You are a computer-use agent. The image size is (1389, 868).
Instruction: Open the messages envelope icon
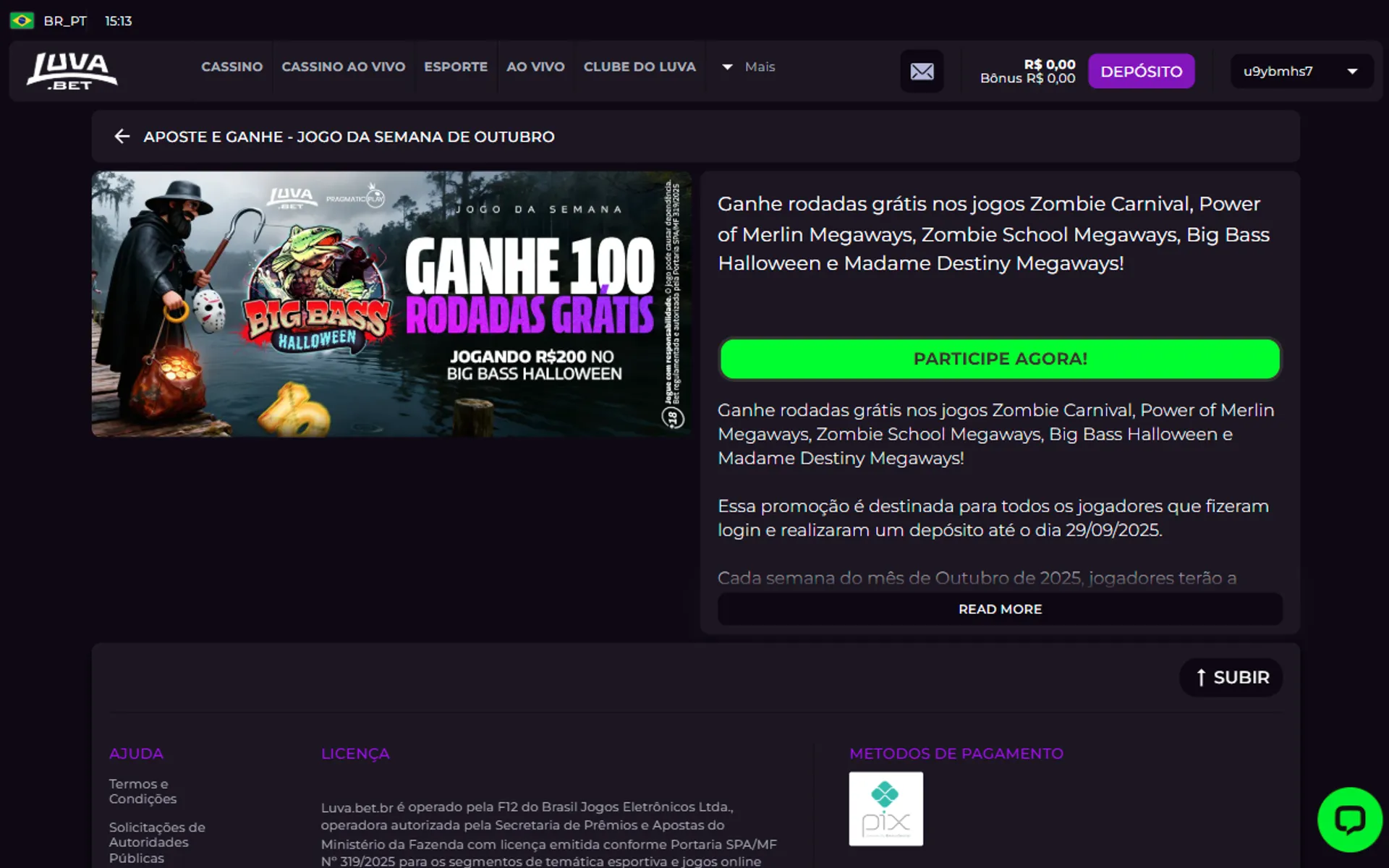click(x=921, y=72)
